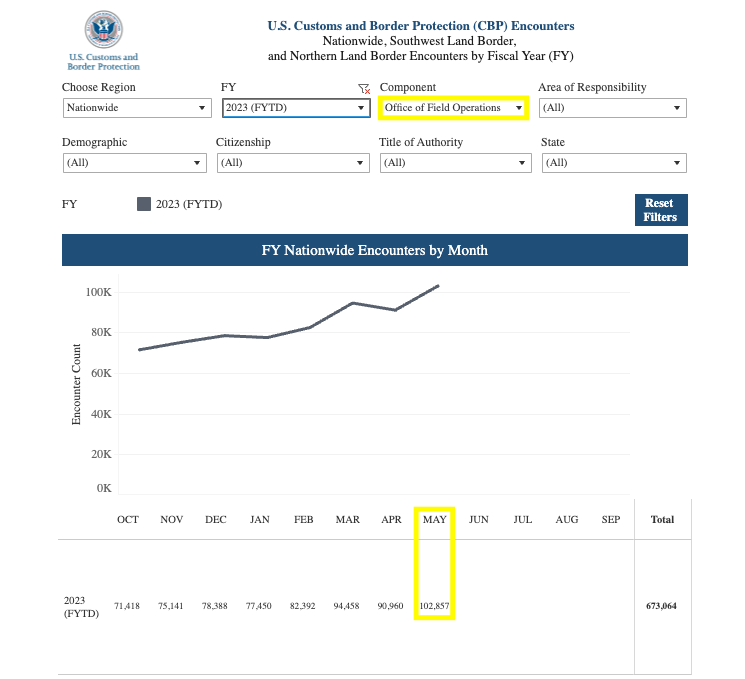Expand the Area of Responsibility dropdown

pos(612,108)
